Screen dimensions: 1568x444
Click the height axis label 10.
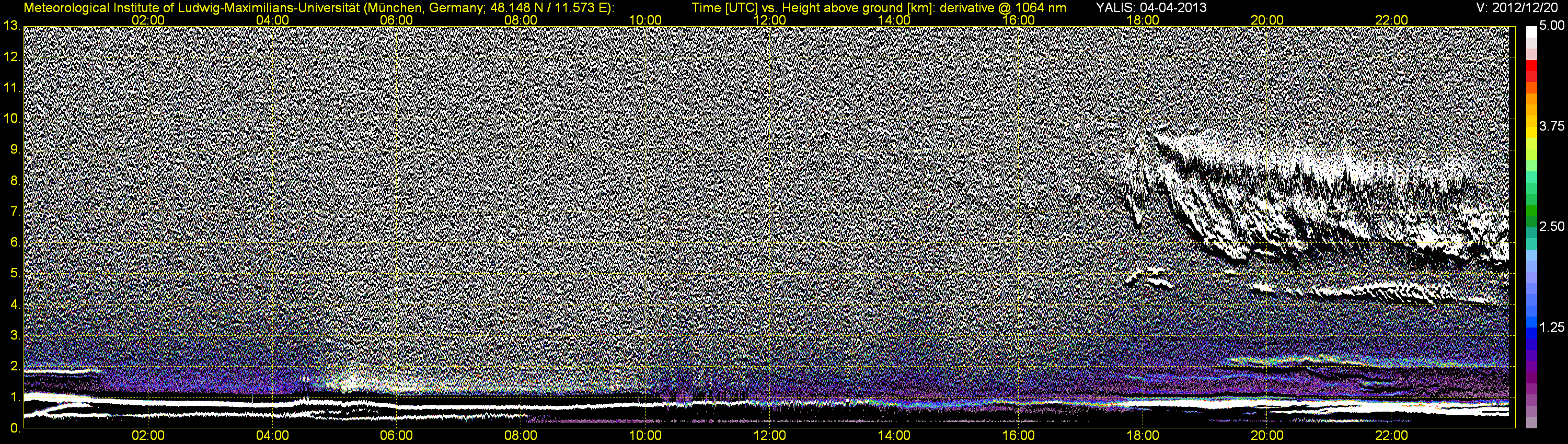pos(11,119)
